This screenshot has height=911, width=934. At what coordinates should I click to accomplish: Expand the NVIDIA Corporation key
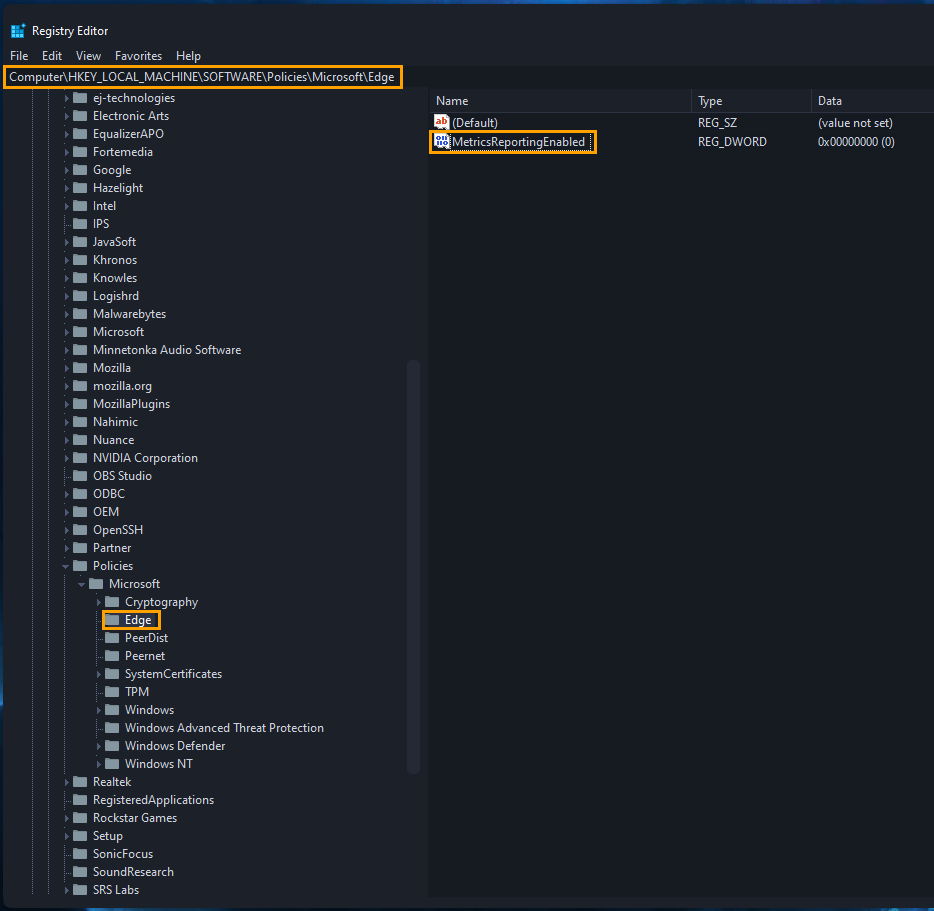click(x=66, y=458)
